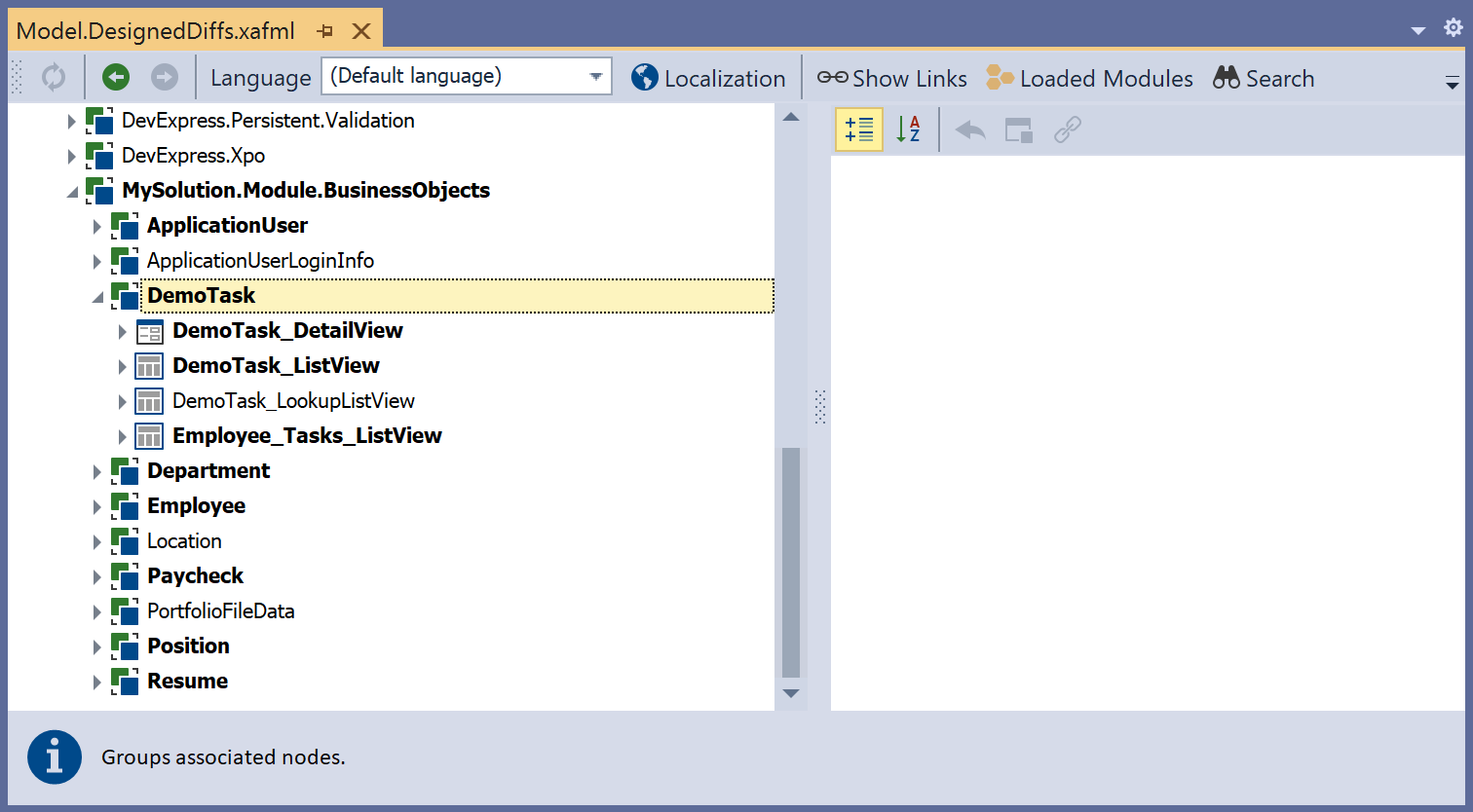Click the tree scrollbar down arrow
1473x812 pixels.
click(791, 693)
